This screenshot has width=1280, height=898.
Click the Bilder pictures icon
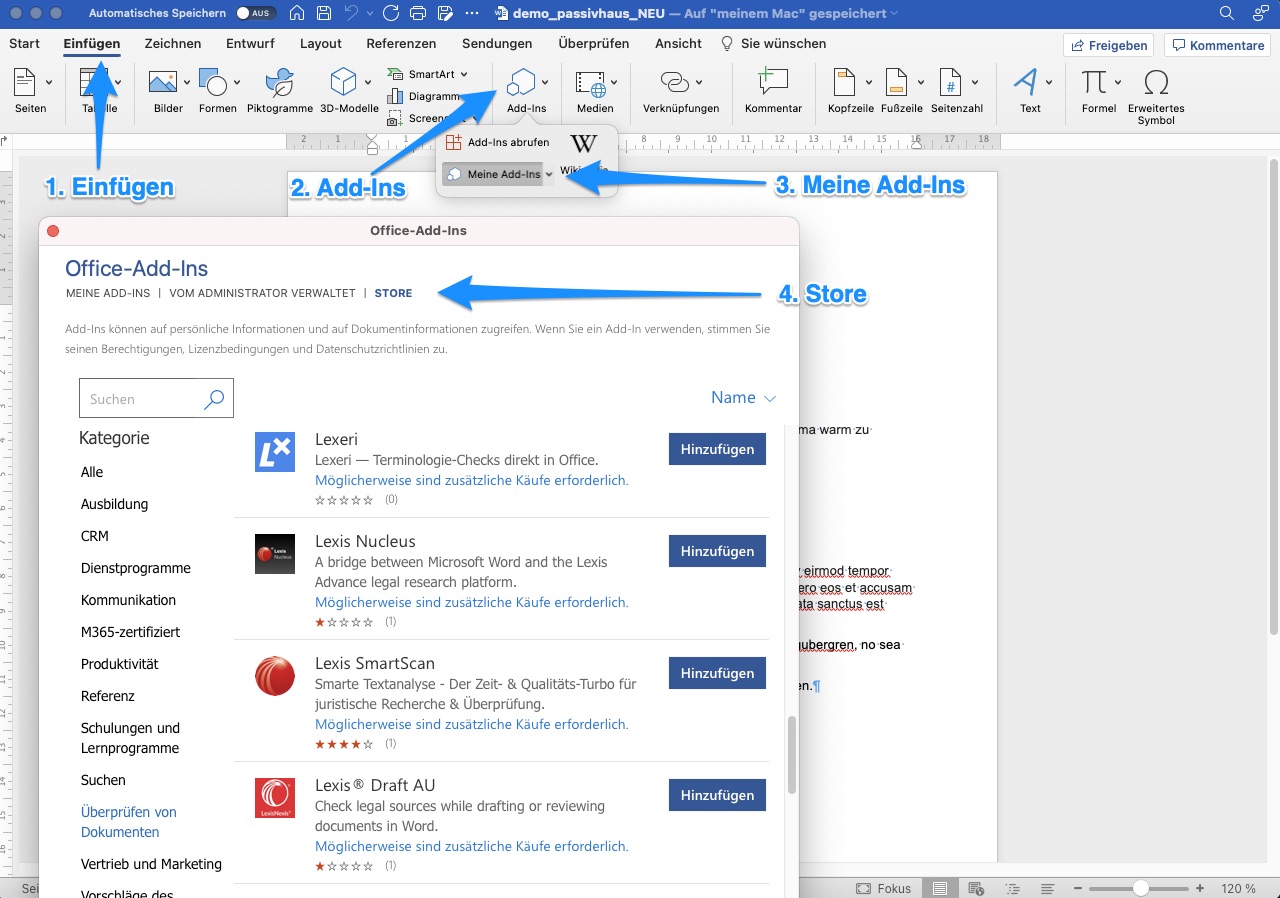(162, 82)
